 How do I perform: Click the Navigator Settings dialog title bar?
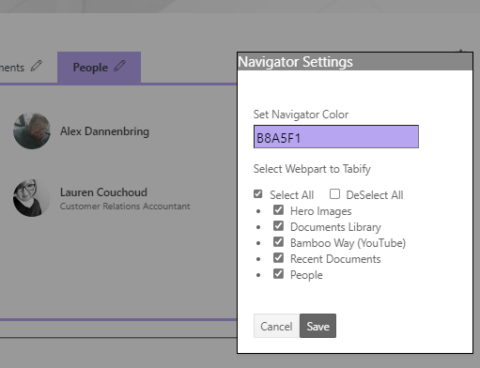(x=355, y=62)
